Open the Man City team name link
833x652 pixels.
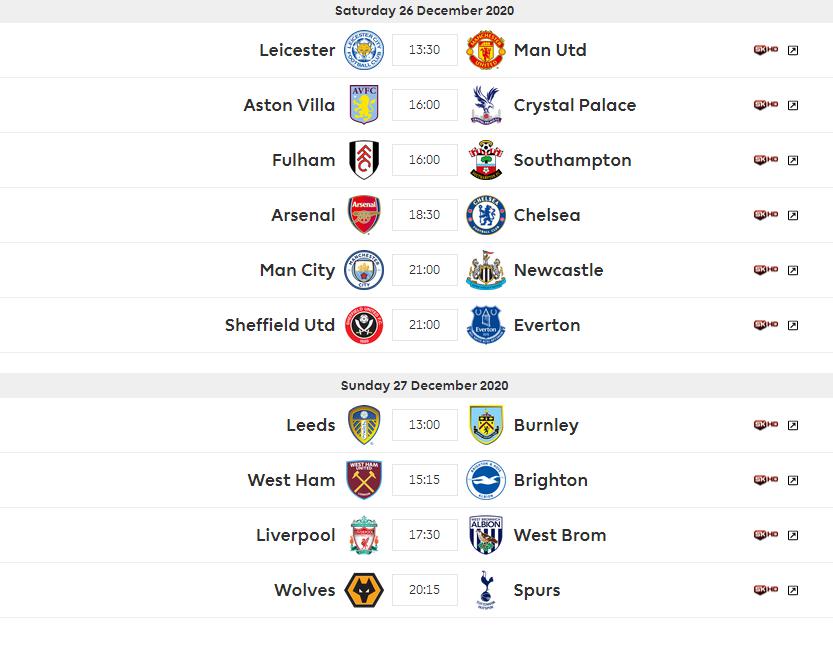pos(298,270)
